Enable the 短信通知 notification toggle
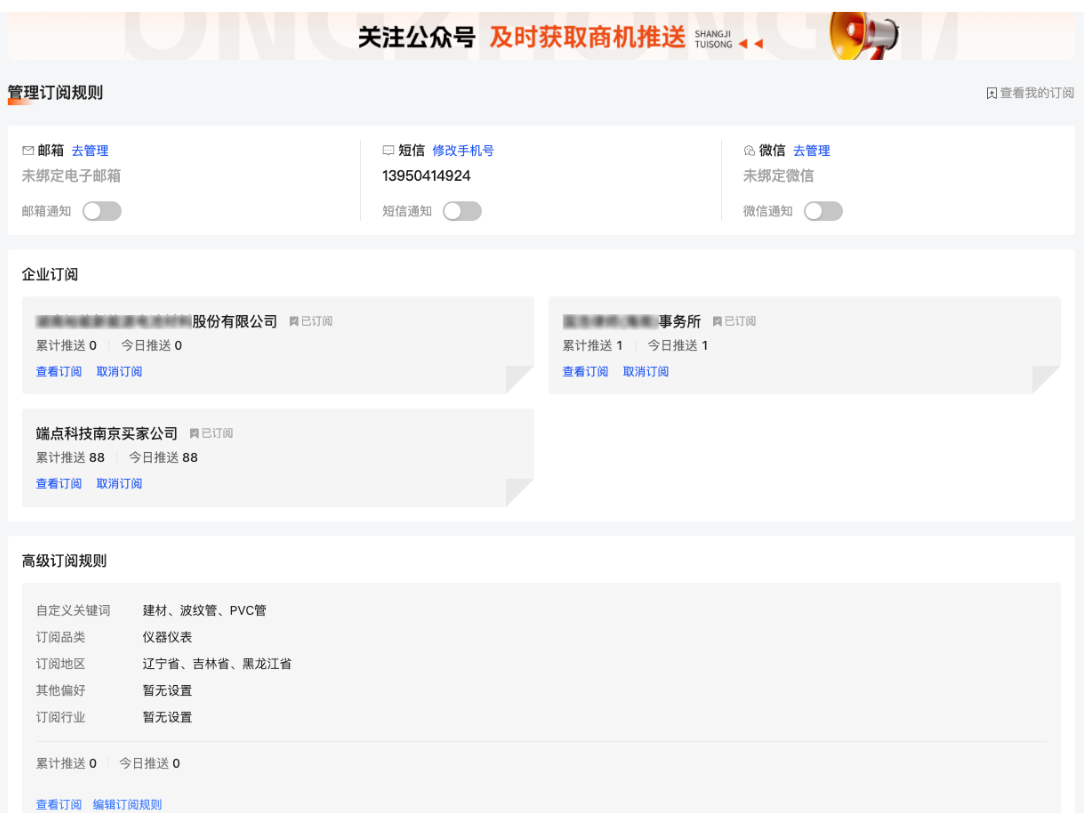Screen dimensions: 1084x813 (x=462, y=211)
